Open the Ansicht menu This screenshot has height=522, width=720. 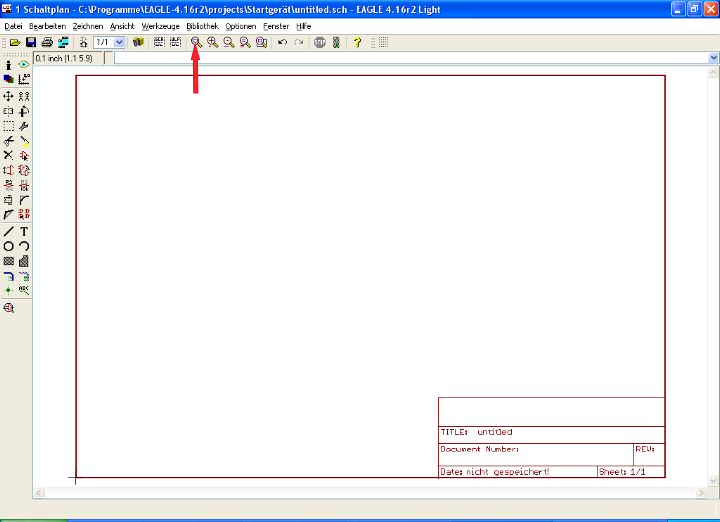[x=122, y=25]
